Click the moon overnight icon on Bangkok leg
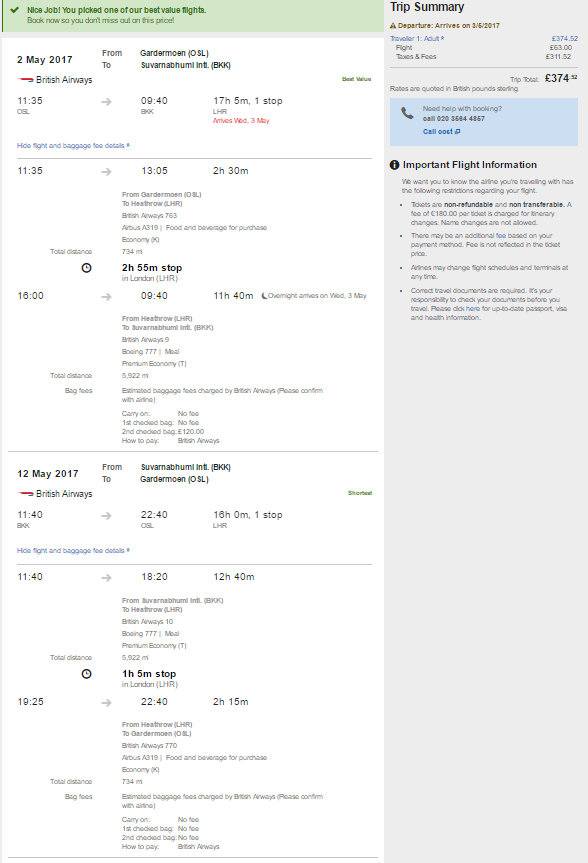Screen dimensions: 588x863 (264, 296)
